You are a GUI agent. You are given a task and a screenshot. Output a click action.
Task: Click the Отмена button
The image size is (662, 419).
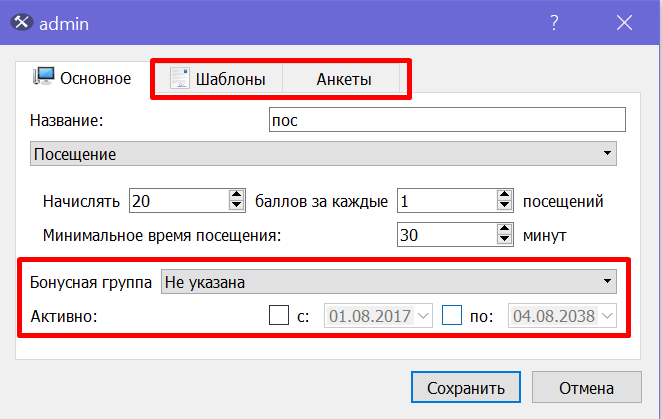pyautogui.click(x=586, y=387)
